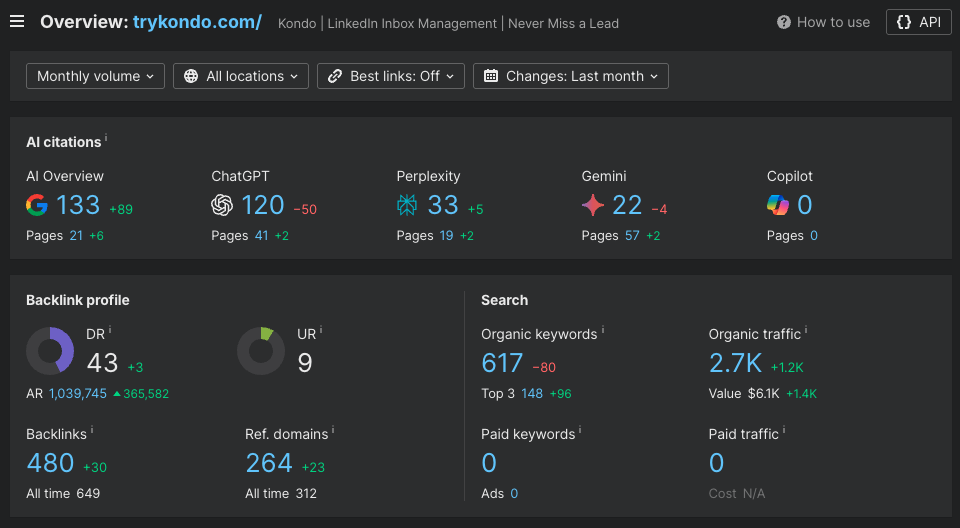Click the API button
960x528 pixels.
[x=918, y=23]
